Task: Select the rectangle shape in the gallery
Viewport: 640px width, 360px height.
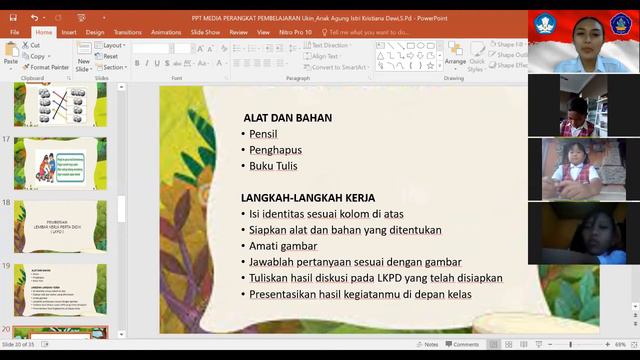Action: coord(411,46)
